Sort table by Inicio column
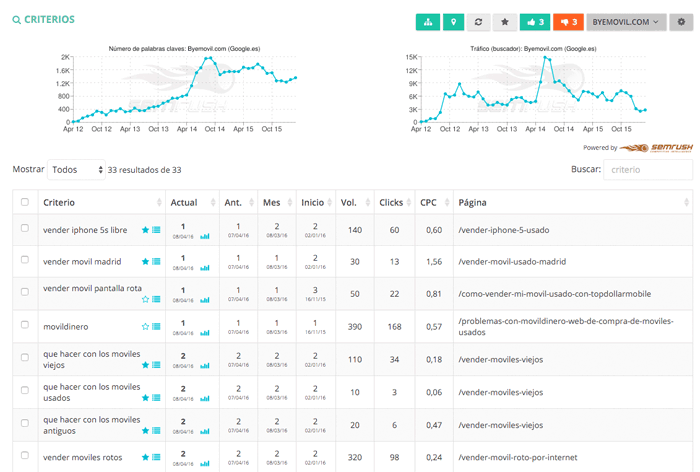700x472 pixels. coord(316,202)
